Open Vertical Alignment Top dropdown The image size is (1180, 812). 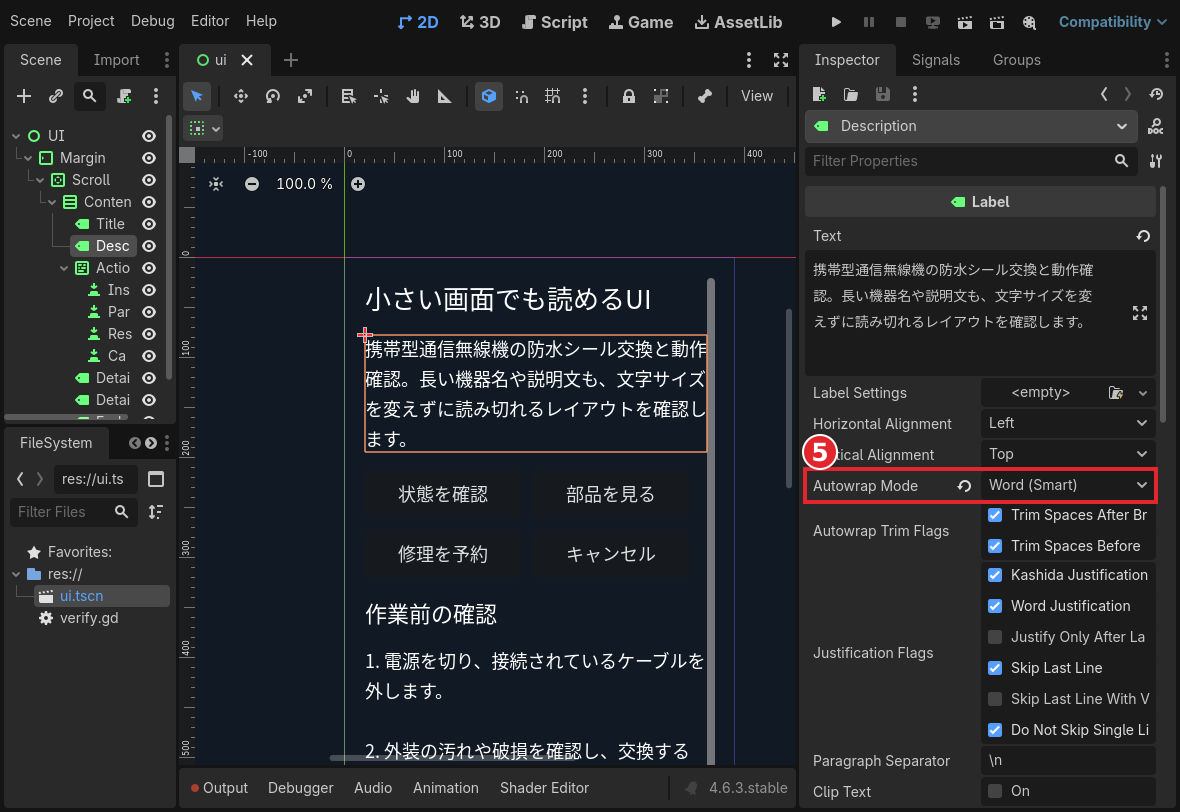tap(1068, 455)
